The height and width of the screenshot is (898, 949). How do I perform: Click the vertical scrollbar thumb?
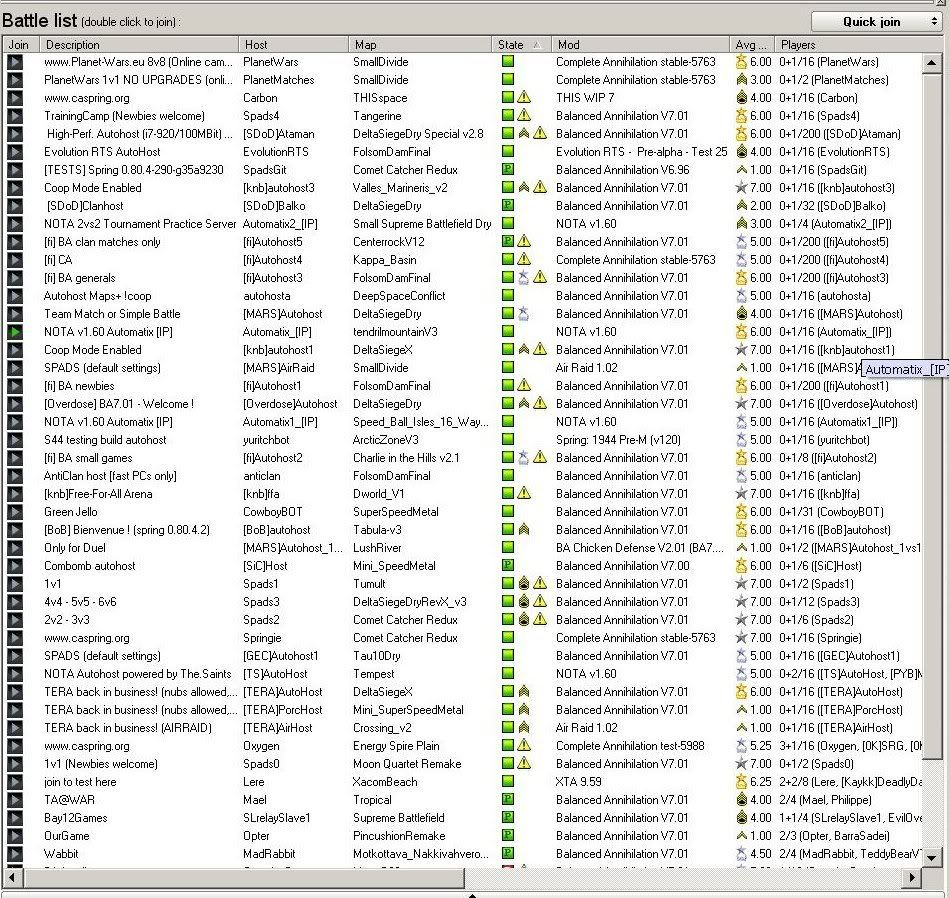pyautogui.click(x=931, y=415)
